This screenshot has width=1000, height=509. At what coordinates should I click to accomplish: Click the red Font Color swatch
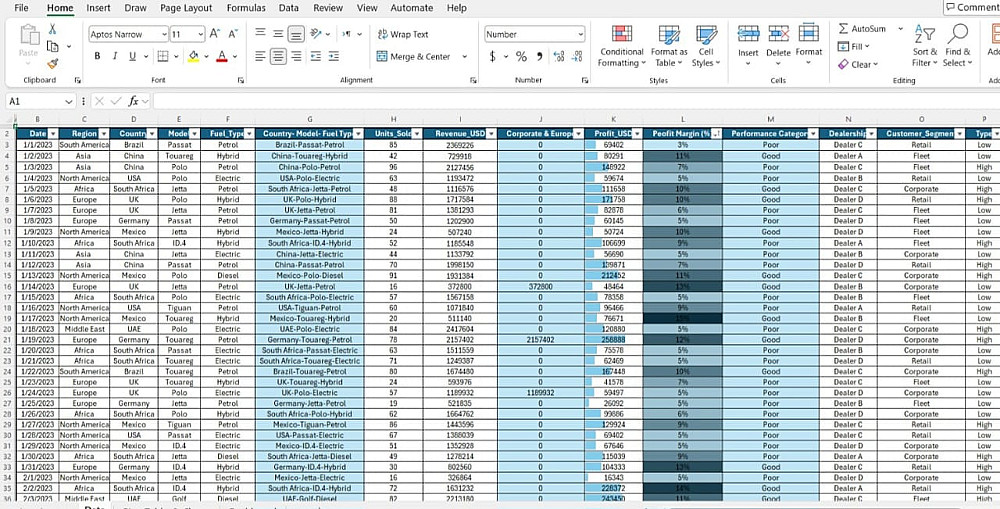tap(222, 56)
